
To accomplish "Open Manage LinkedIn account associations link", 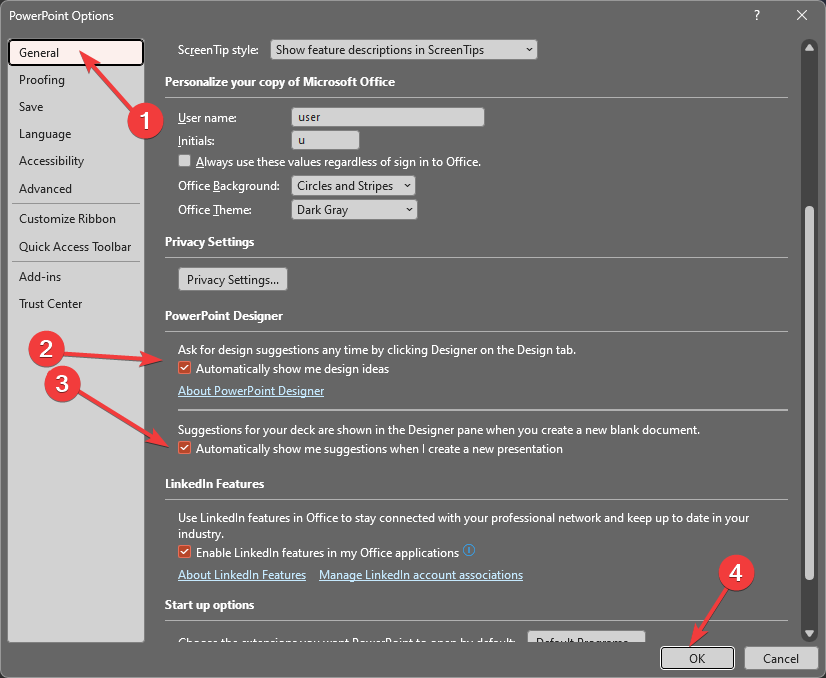I will click(421, 575).
